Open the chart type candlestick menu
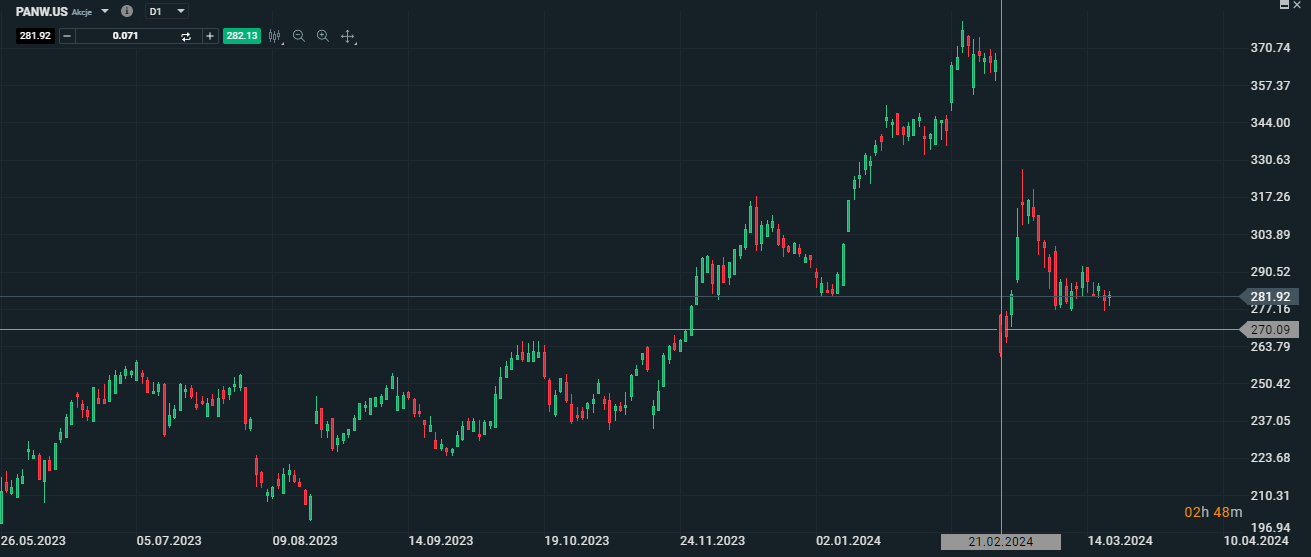The height and width of the screenshot is (557, 1311). [275, 36]
